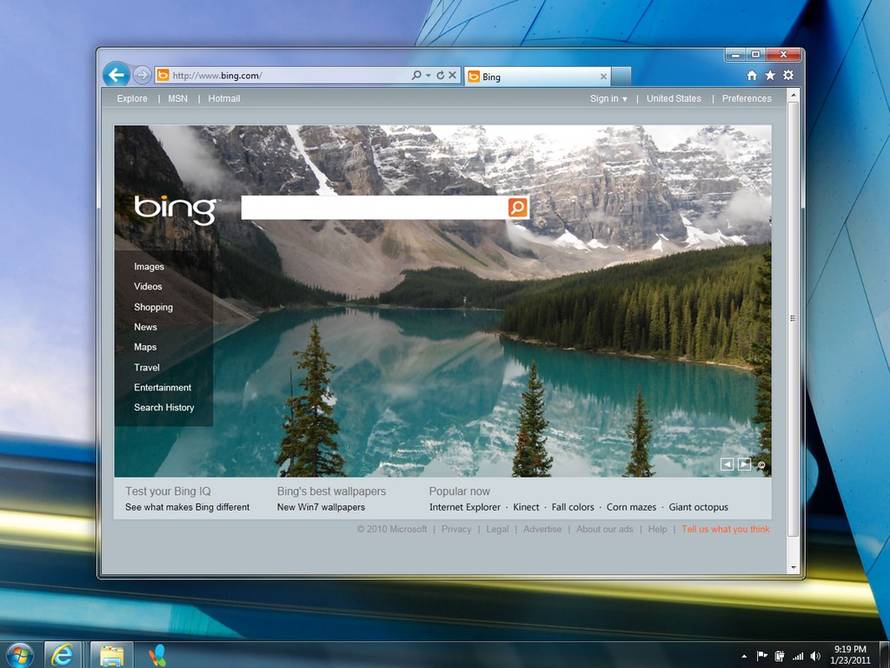Open Internet Explorer Tools gear

(x=788, y=75)
